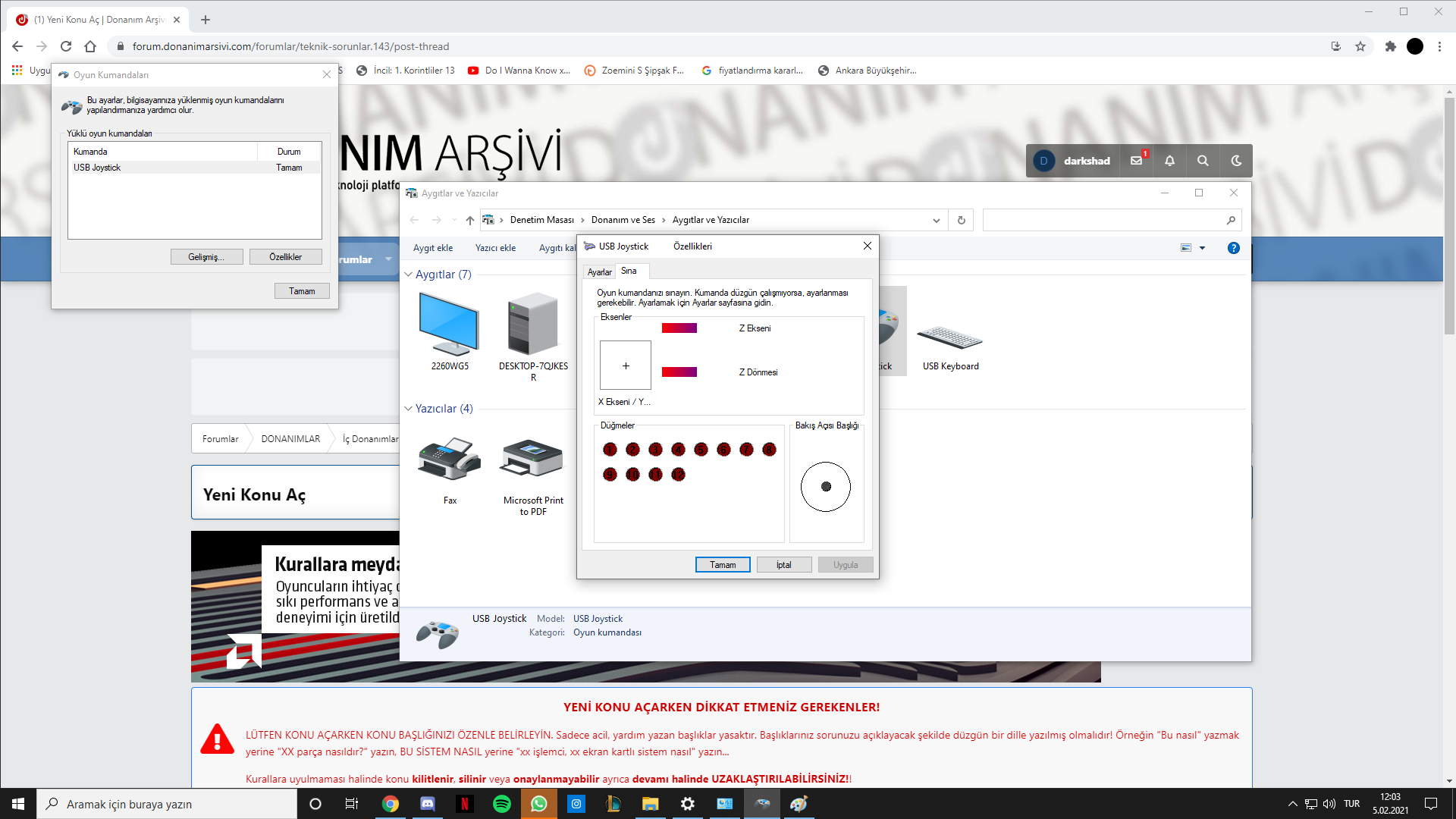Screen dimensions: 1456x819
Task: Click the 2260WG5 monitor device icon
Action: [450, 325]
